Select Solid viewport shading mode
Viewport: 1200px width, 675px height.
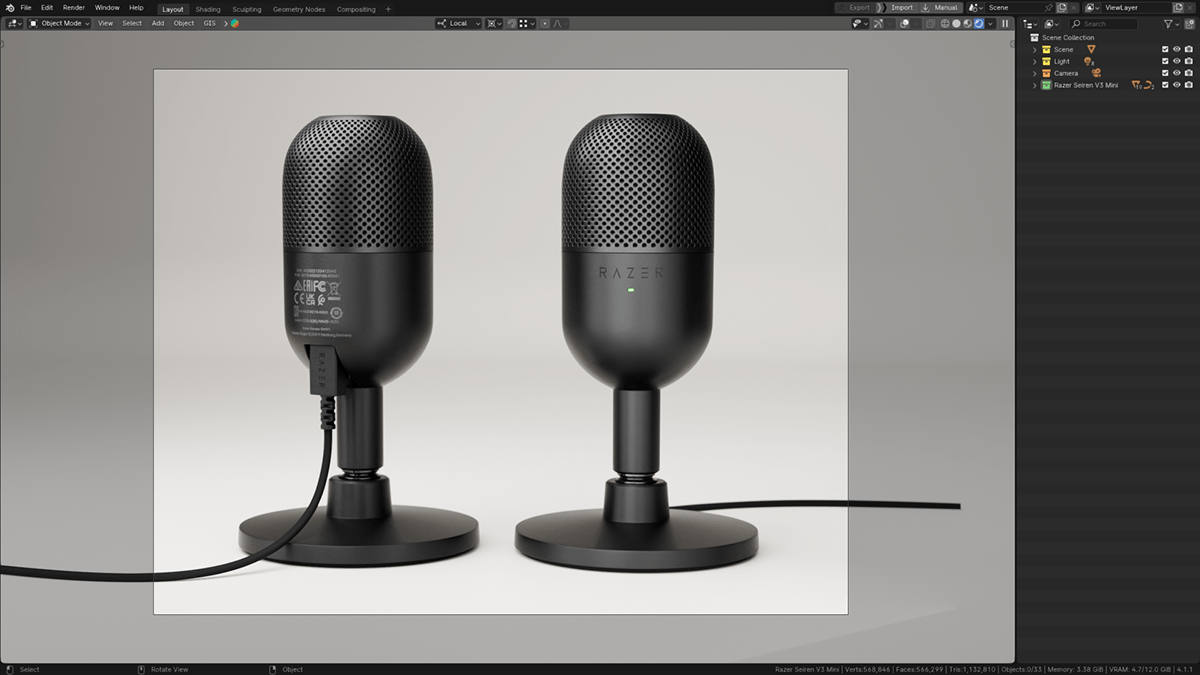coord(956,23)
